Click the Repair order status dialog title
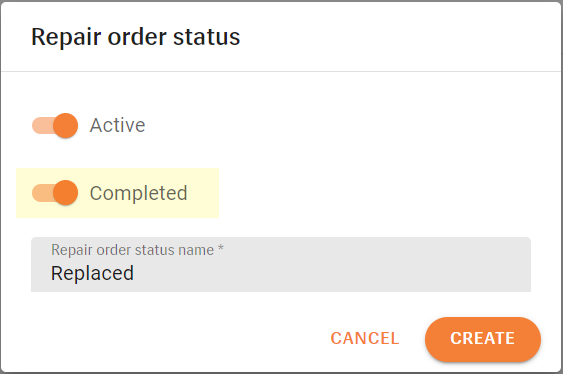The image size is (563, 374). 136,37
